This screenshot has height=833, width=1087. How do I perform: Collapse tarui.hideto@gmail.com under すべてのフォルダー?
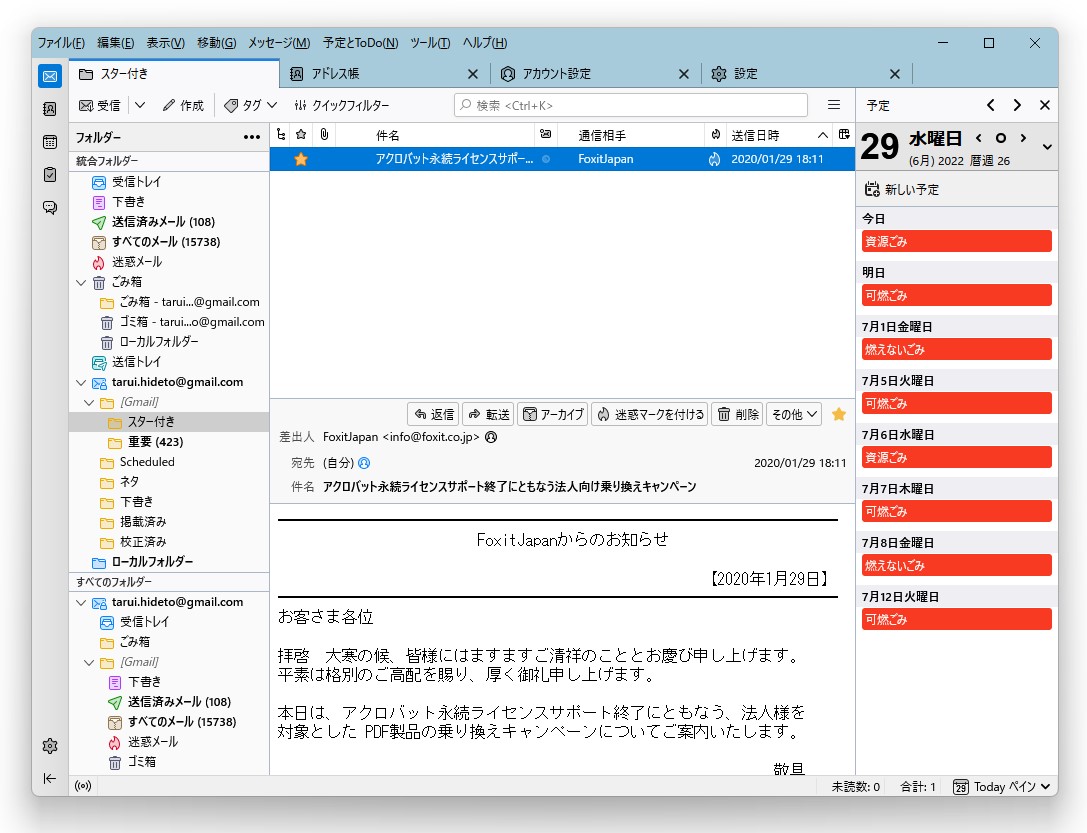tap(81, 603)
